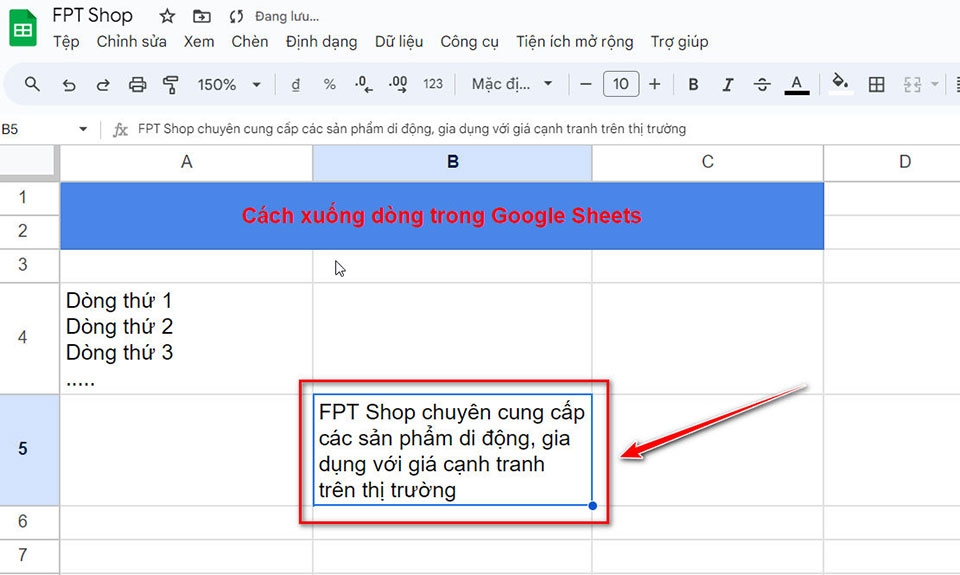Rename the document title FPT Shop
This screenshot has height=575, width=960.
92,15
